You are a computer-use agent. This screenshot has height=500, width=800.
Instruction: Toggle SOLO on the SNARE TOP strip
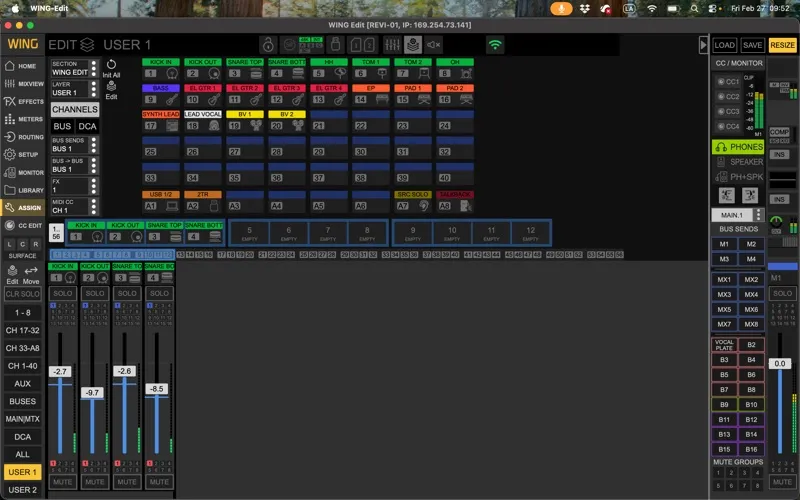[x=127, y=293]
